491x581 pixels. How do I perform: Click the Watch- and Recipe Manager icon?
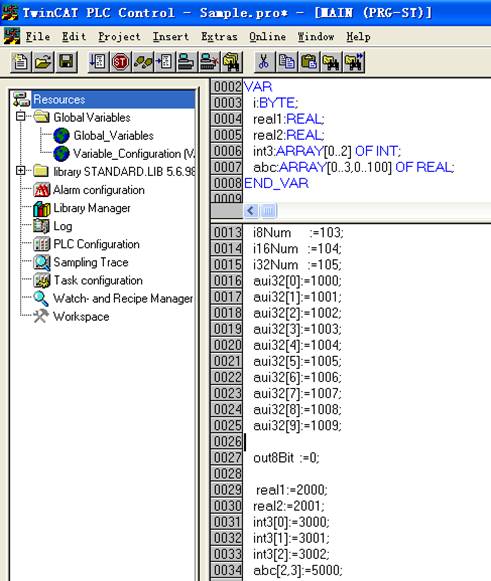(x=41, y=299)
